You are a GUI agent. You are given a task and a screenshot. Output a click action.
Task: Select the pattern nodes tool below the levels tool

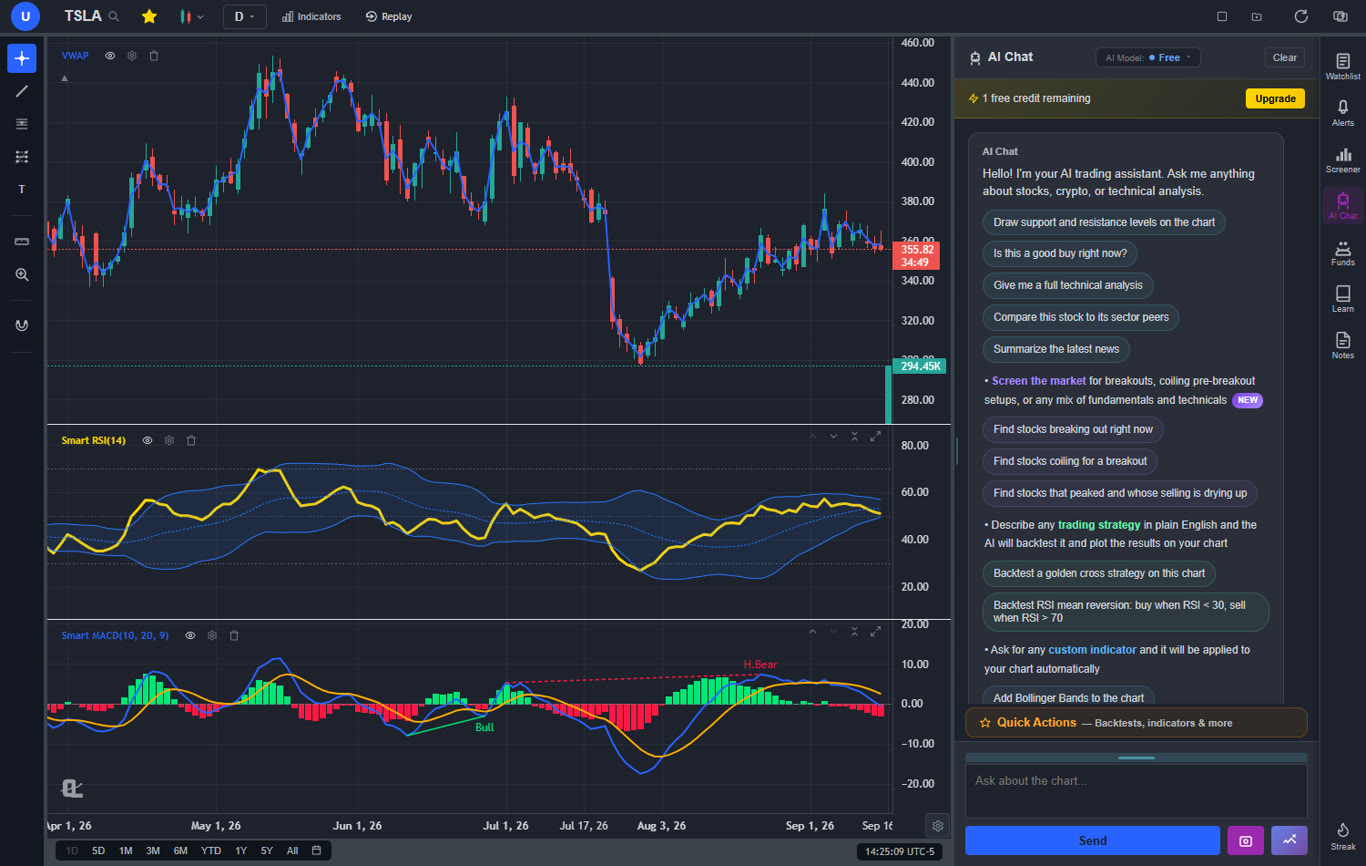22,157
